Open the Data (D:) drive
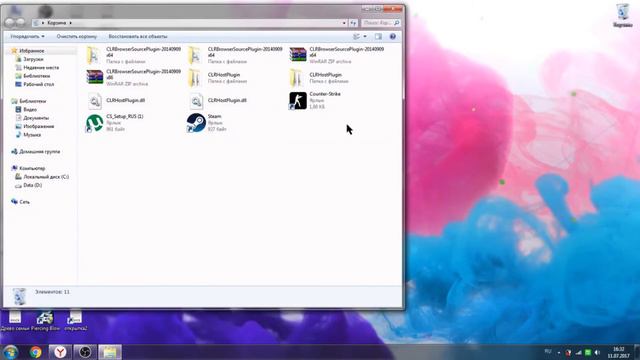The width and height of the screenshot is (640, 360). (x=32, y=185)
